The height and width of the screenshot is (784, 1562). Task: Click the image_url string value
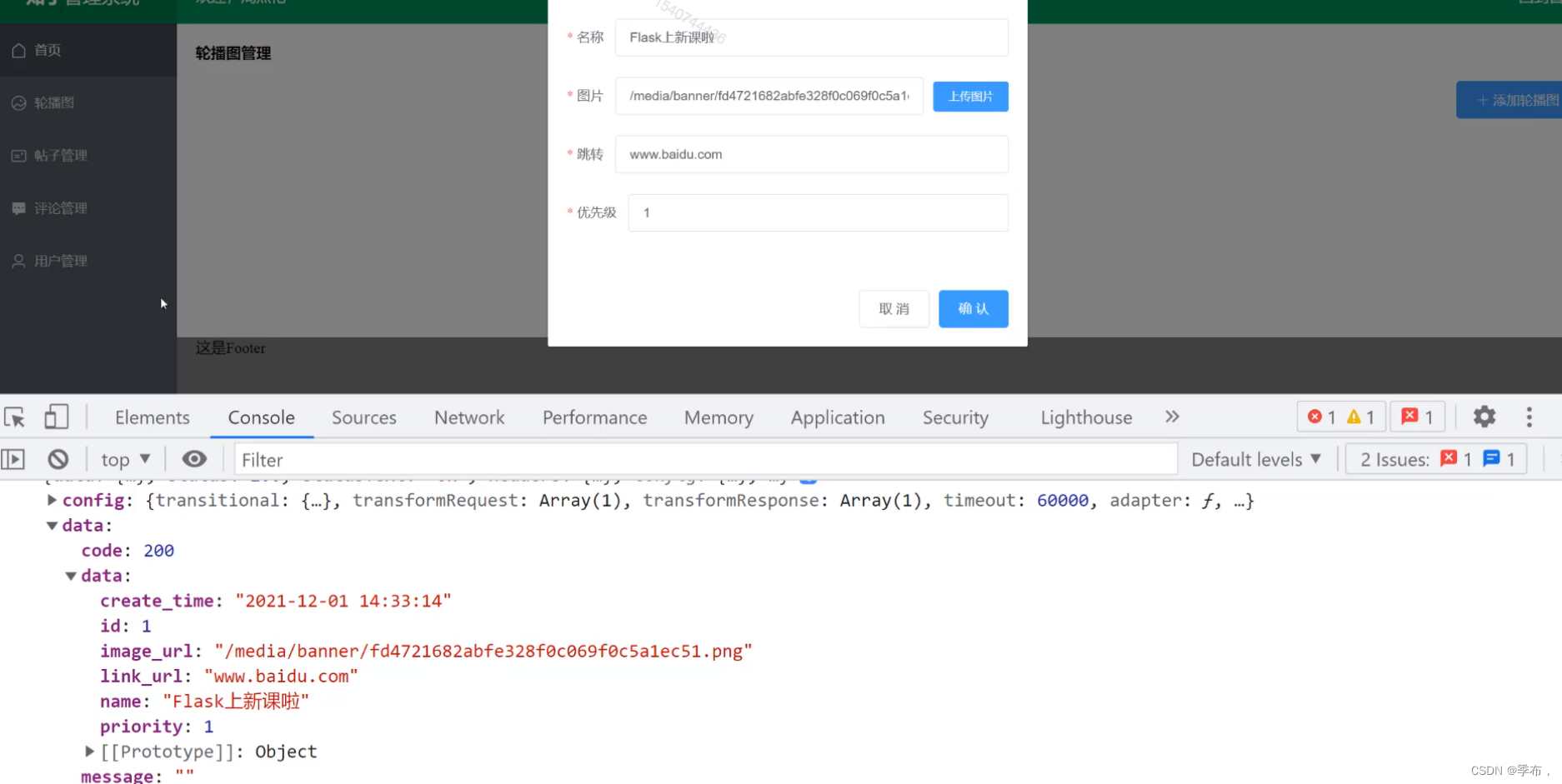483,651
